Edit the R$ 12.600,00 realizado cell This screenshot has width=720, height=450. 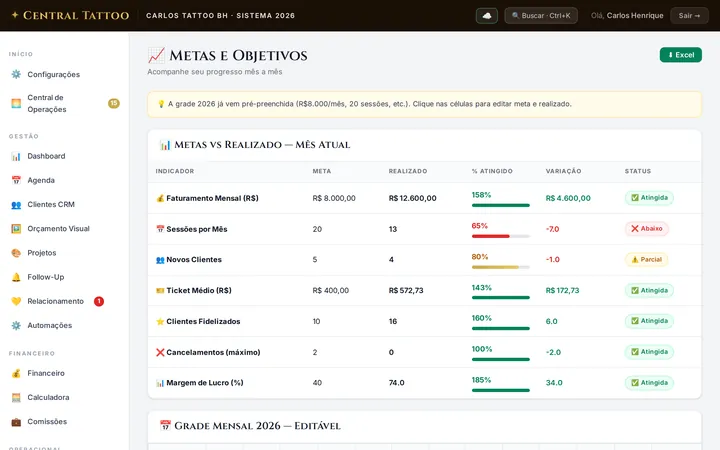pyautogui.click(x=412, y=198)
